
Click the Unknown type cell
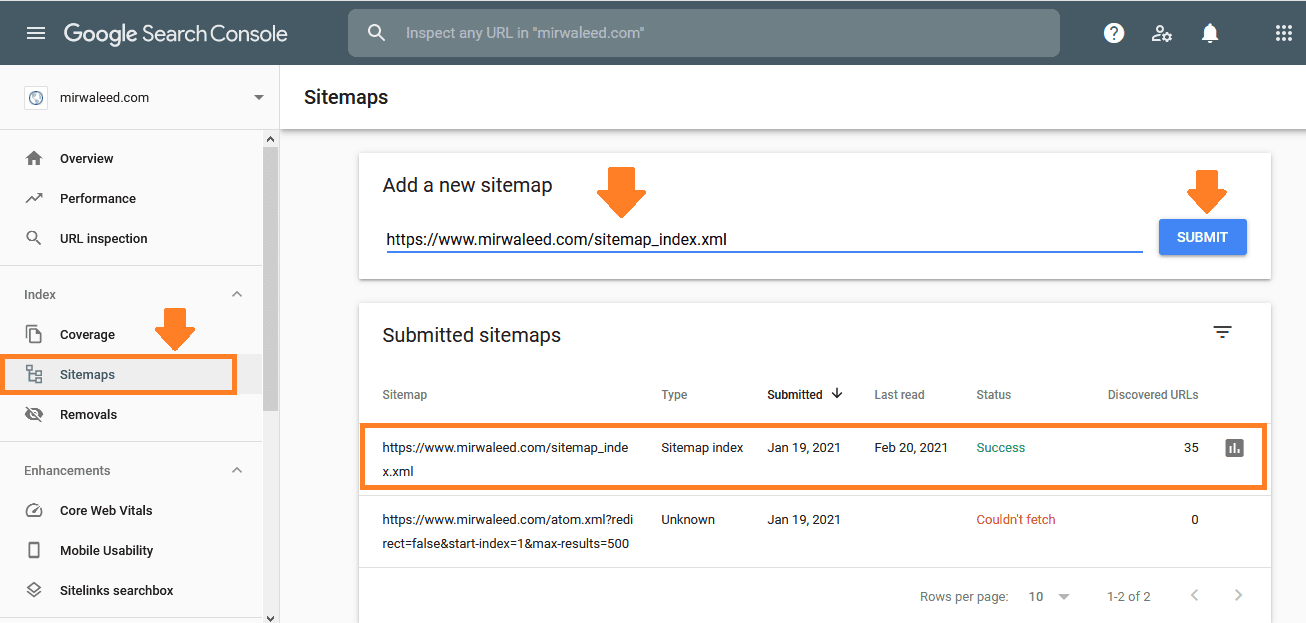[688, 519]
